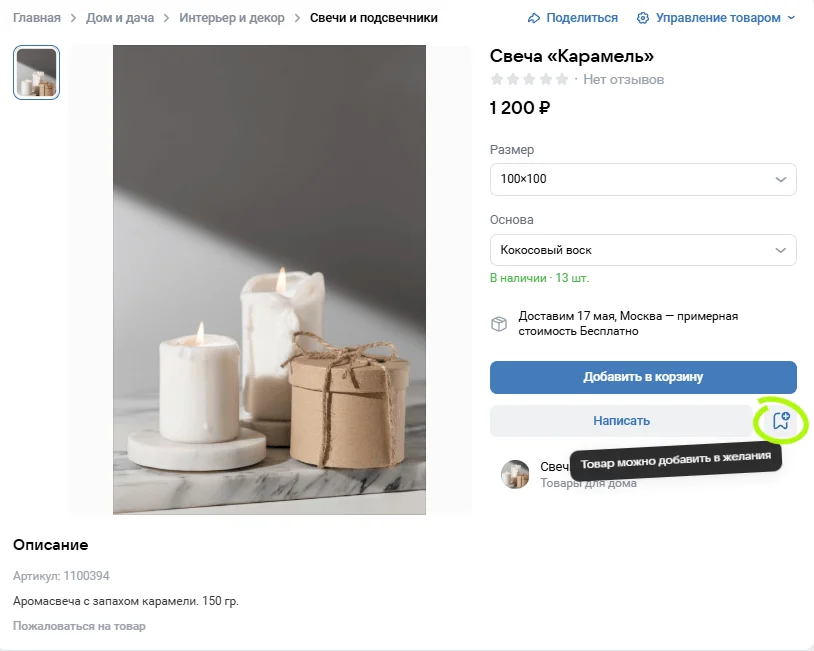The height and width of the screenshot is (651, 814).
Task: Open the Свечи и подсвечники breadcrumb
Action: pos(374,18)
